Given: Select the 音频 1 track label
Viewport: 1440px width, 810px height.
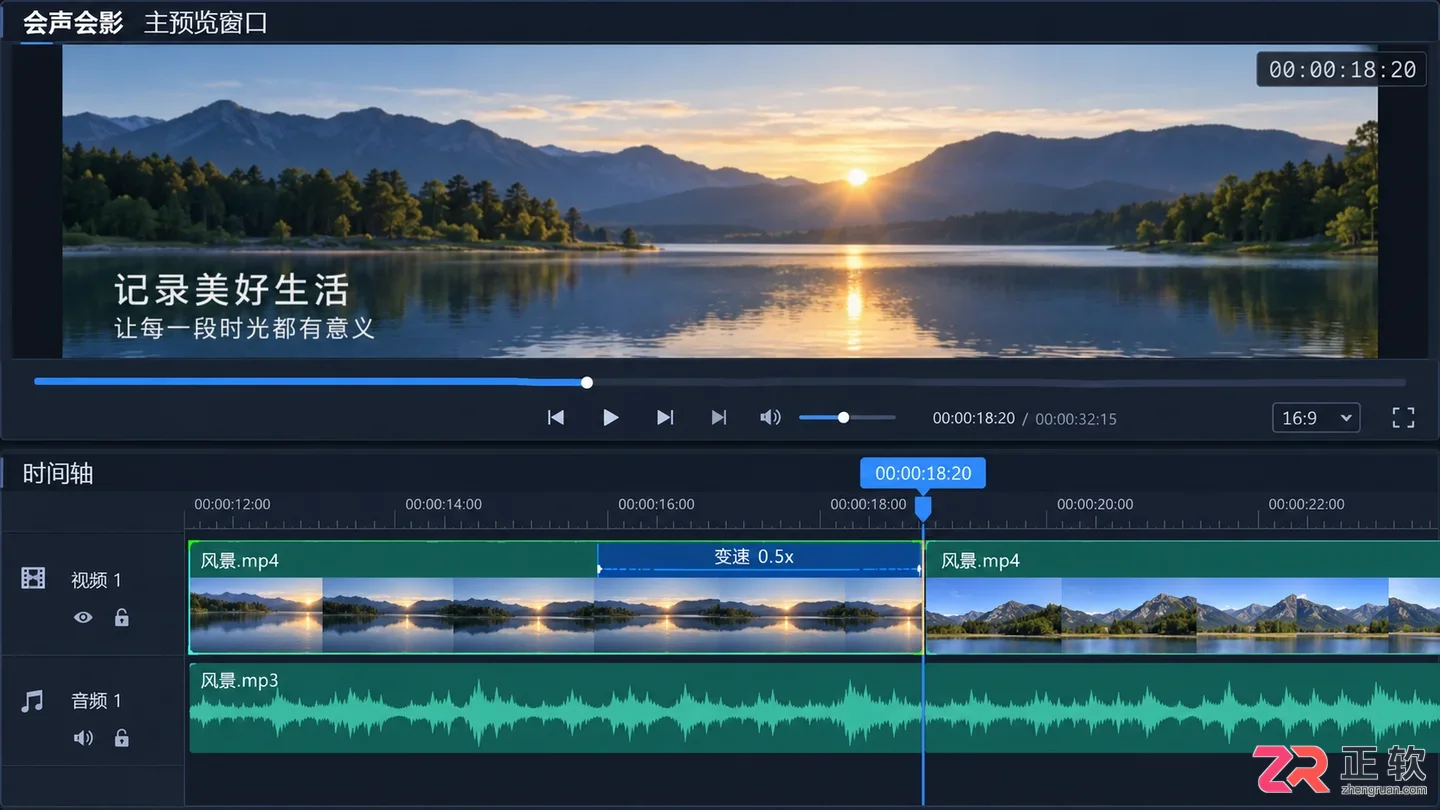Looking at the screenshot, I should pyautogui.click(x=96, y=701).
